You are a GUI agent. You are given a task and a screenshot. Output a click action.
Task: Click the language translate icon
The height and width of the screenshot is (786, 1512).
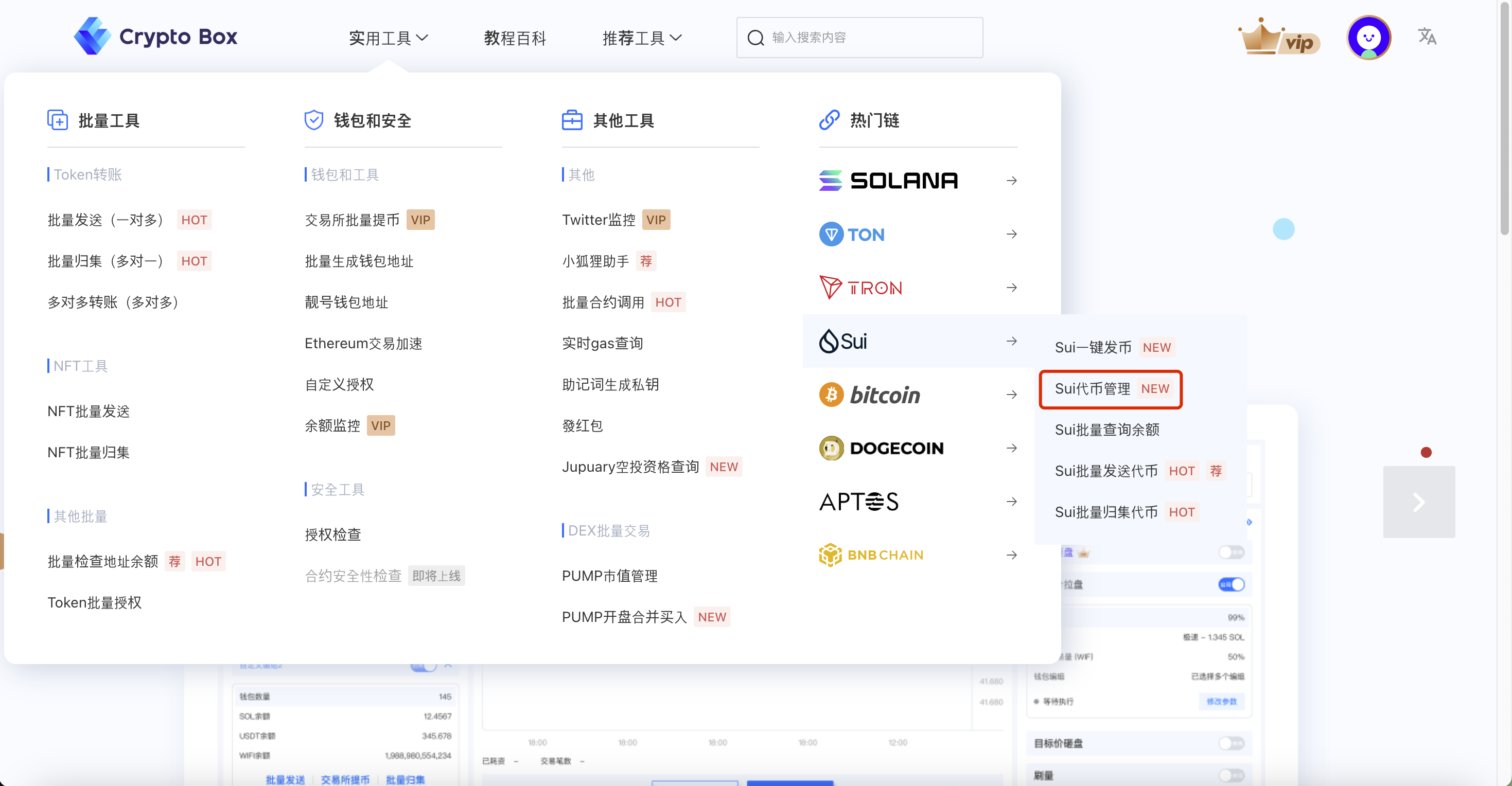(1427, 37)
